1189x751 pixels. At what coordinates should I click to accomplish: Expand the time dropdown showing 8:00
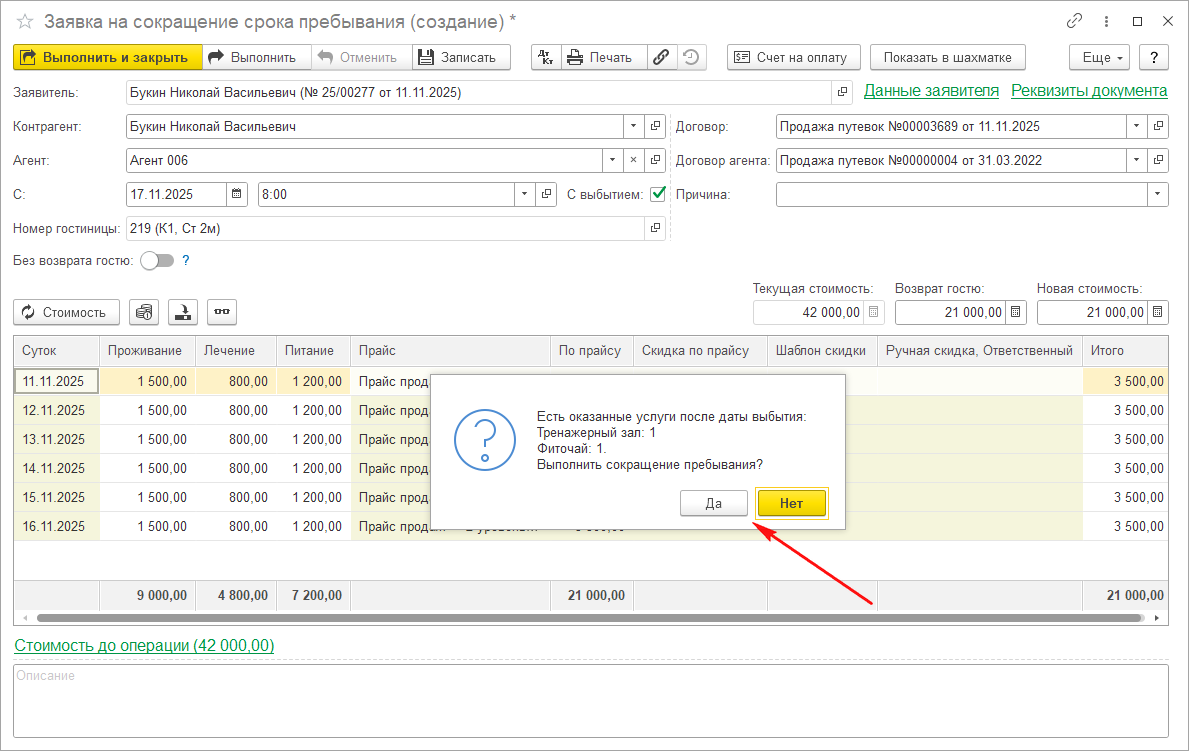[525, 194]
